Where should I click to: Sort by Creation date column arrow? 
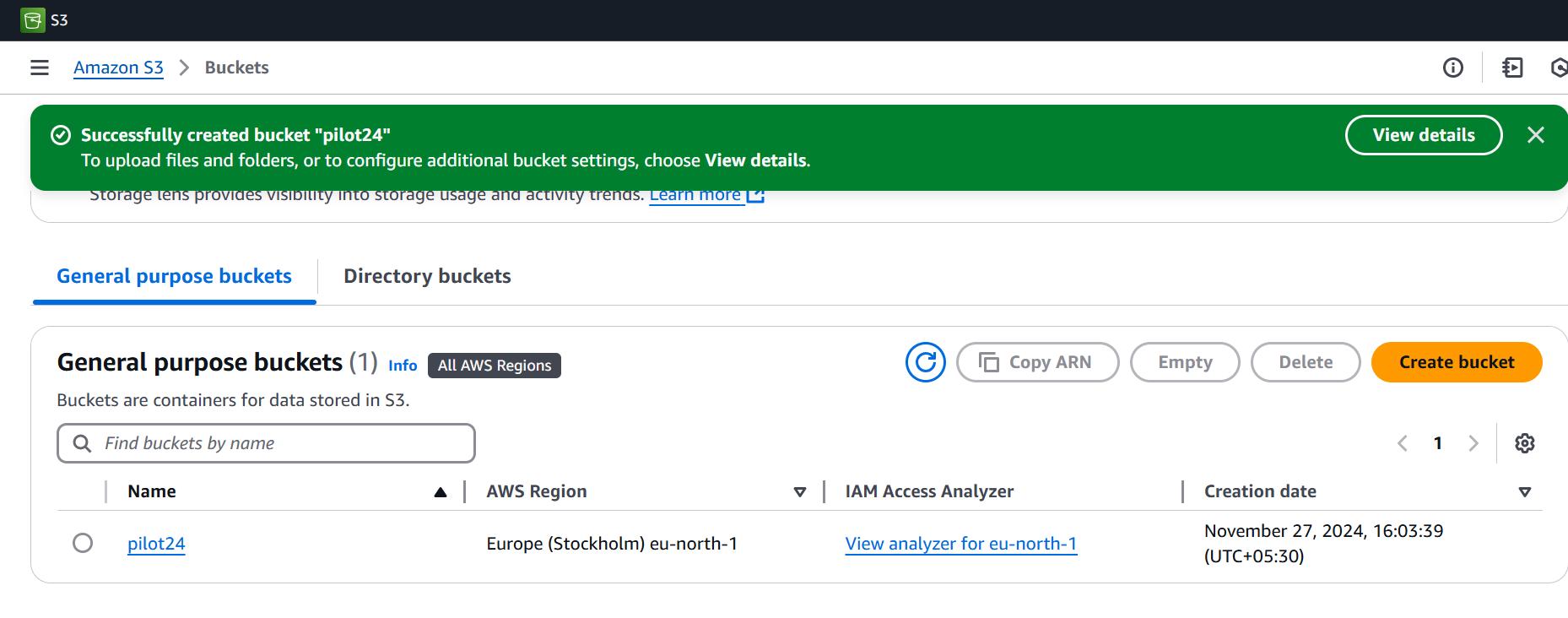tap(1524, 492)
